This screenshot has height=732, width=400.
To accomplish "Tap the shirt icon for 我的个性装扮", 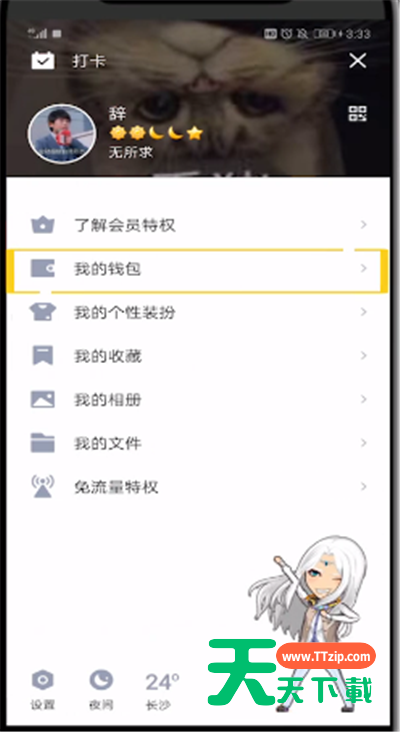I will click(x=42, y=312).
